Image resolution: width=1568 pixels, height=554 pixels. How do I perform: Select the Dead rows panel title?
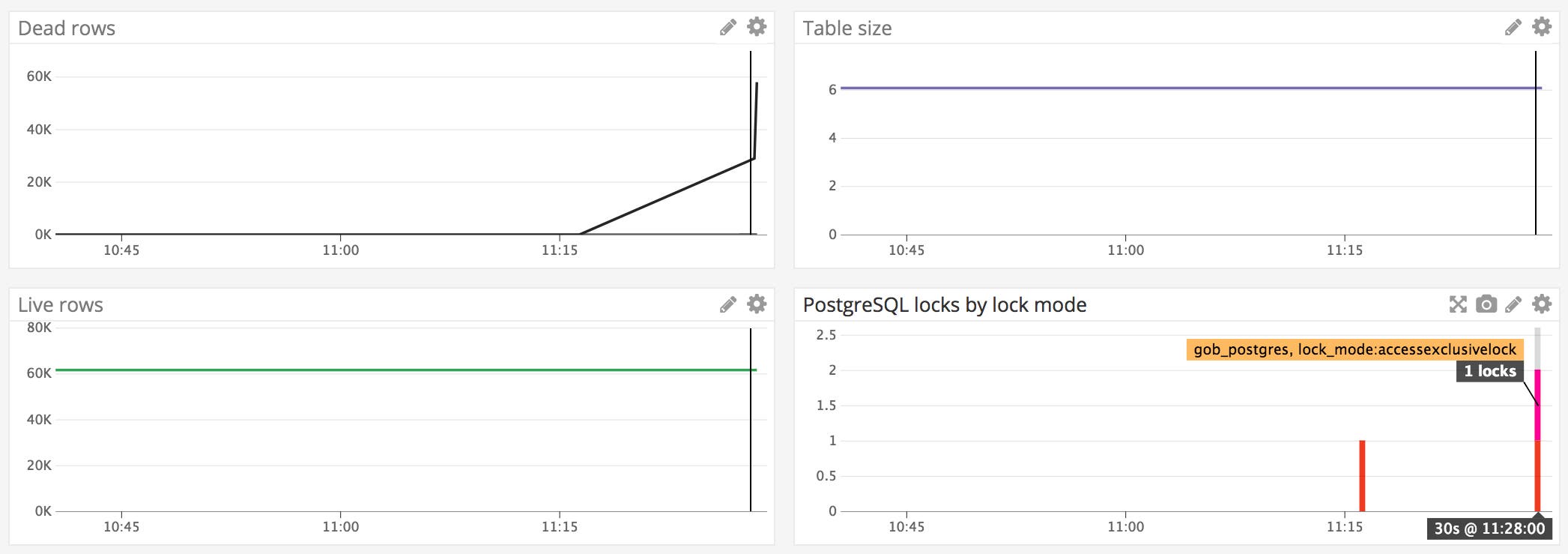pos(67,28)
